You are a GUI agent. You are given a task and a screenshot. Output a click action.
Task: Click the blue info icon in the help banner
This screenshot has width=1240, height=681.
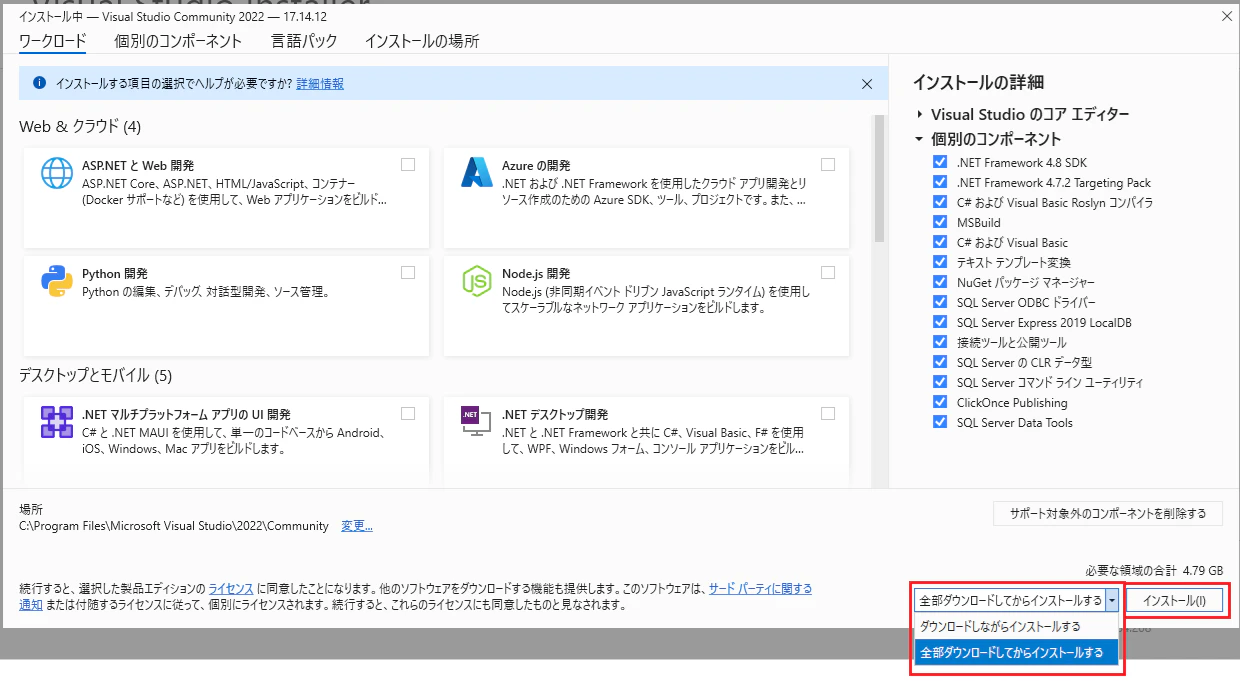39,84
